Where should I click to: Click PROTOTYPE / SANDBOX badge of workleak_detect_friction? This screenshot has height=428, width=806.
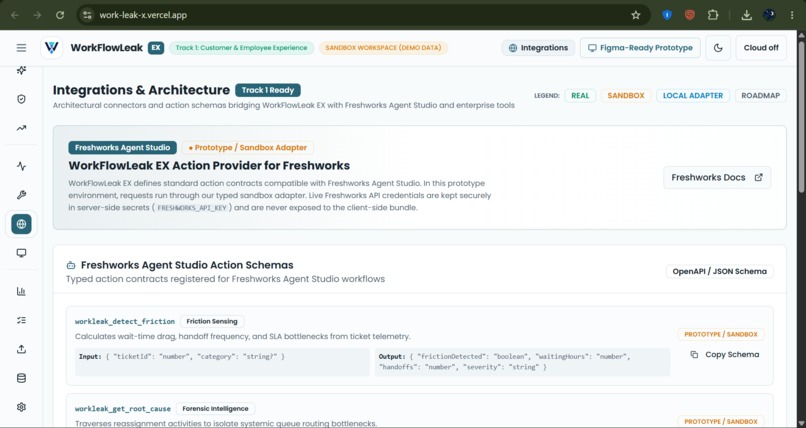pyautogui.click(x=721, y=334)
